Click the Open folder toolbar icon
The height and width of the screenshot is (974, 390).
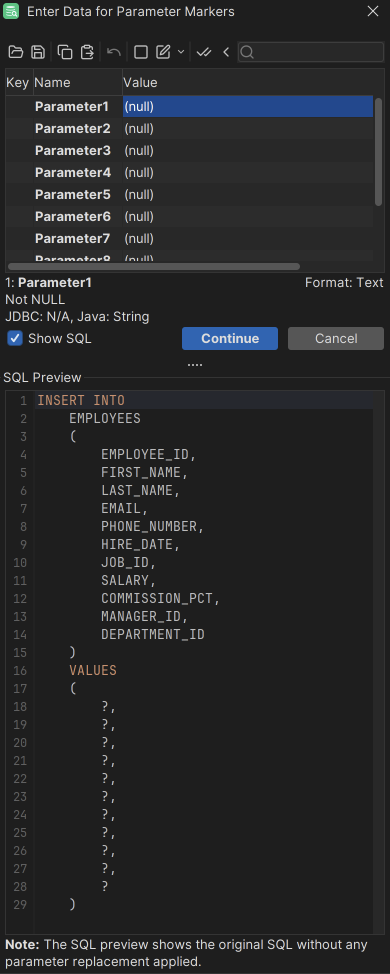[x=16, y=52]
